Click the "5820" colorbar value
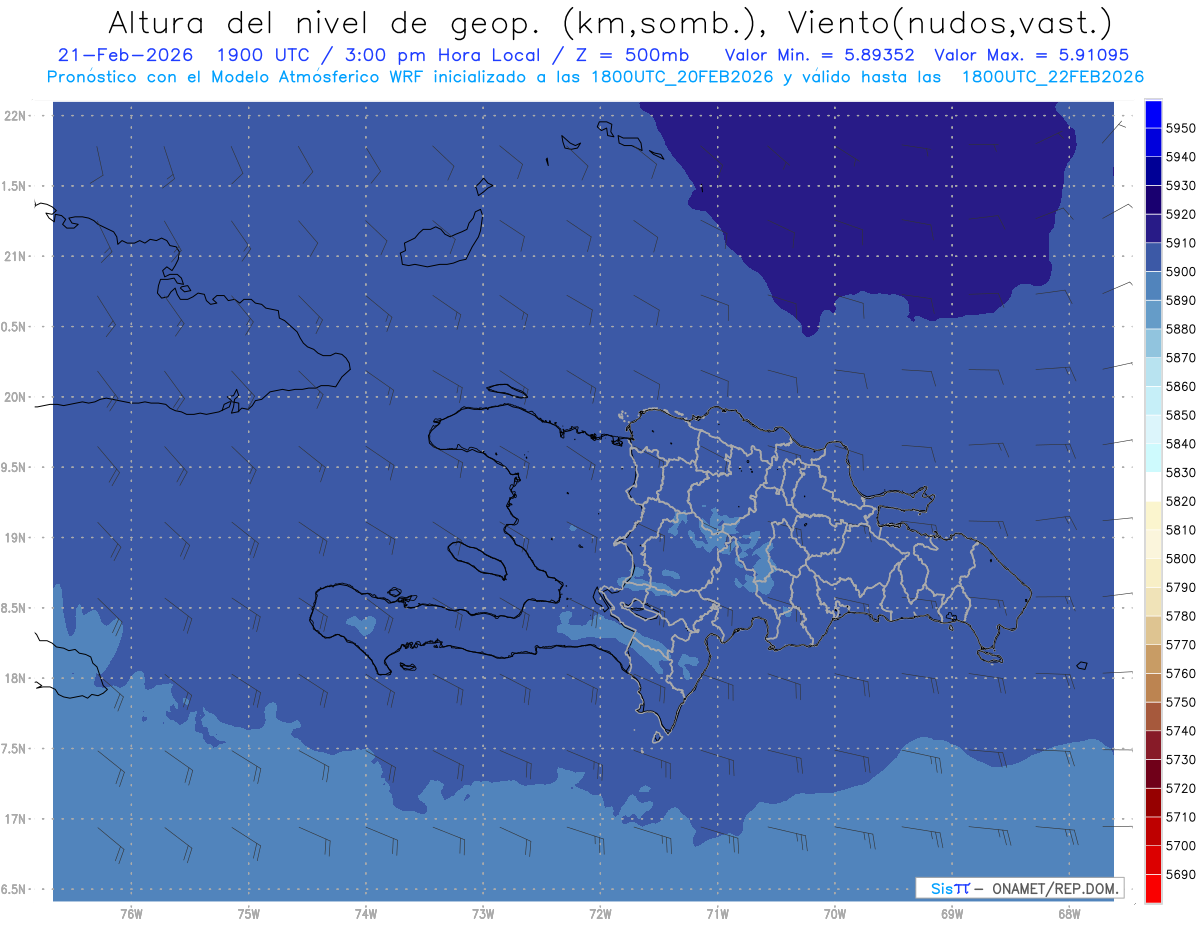1200x927 pixels. coord(1181,502)
